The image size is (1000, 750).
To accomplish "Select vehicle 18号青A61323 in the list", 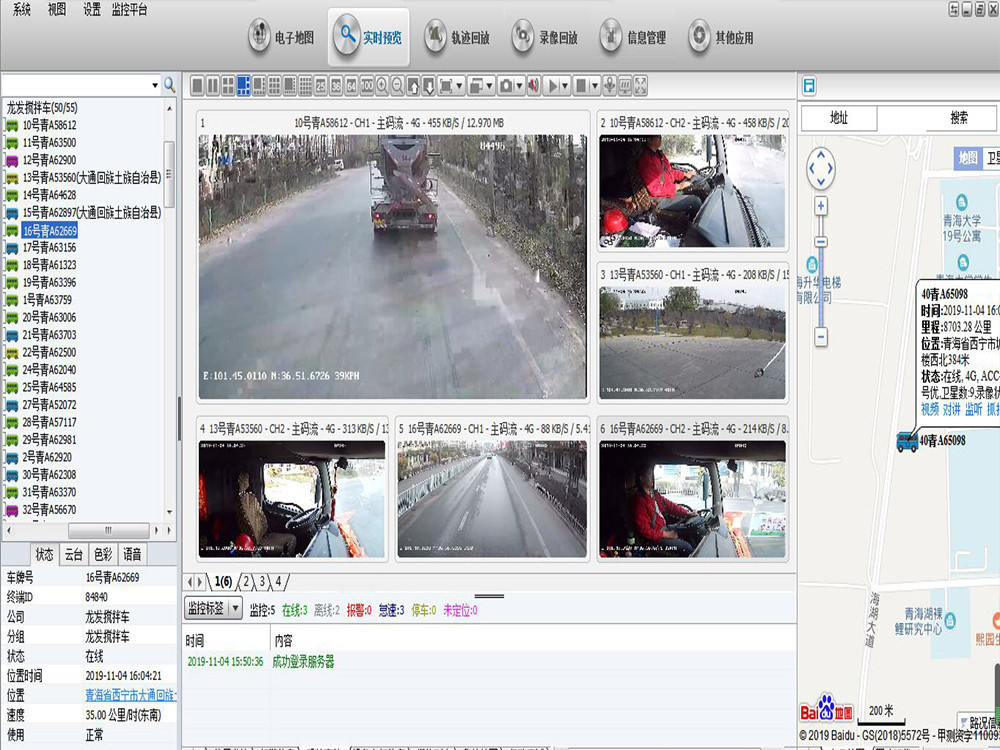I will coord(50,265).
